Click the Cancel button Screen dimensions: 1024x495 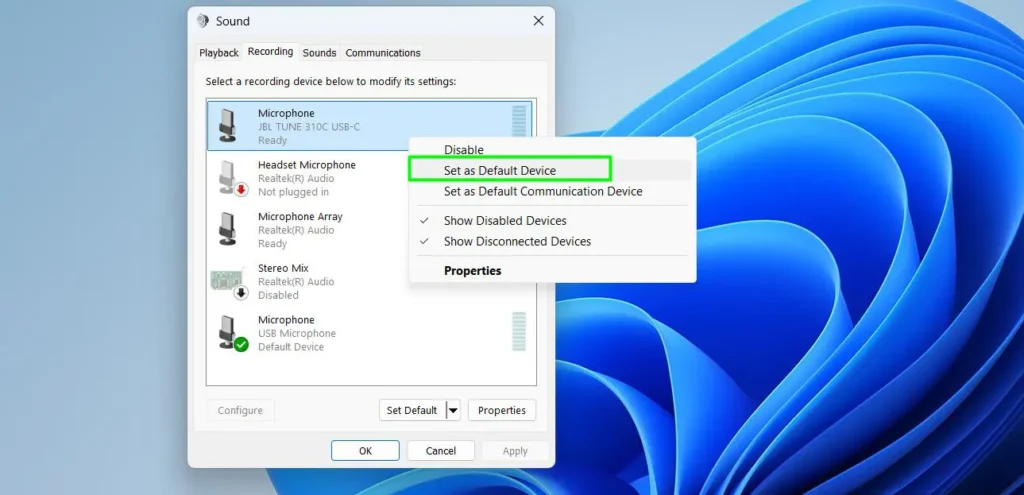pos(441,451)
